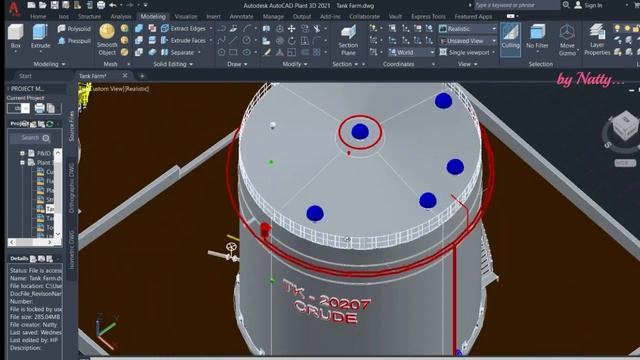The image size is (640, 360).
Task: Expand the Modify panel title
Action: (x=294, y=64)
